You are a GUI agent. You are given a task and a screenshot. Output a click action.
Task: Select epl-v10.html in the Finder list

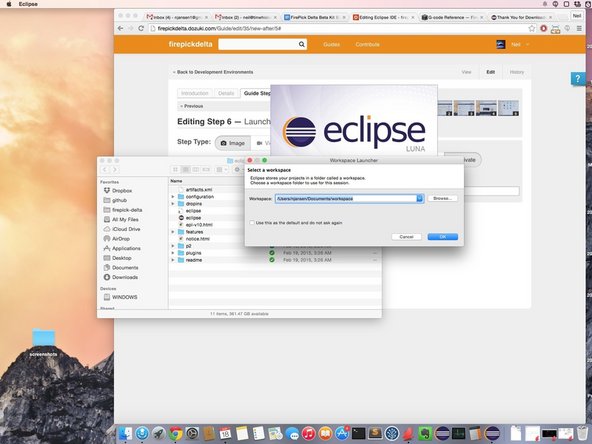(199, 225)
